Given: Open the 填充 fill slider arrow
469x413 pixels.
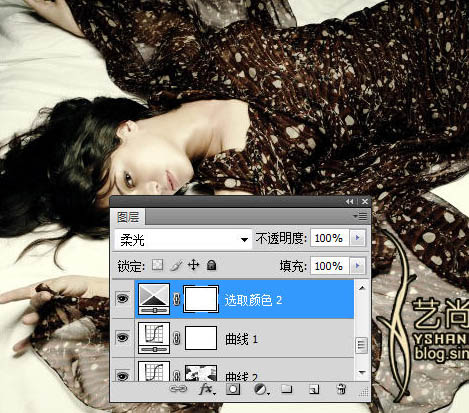Looking at the screenshot, I should 358,266.
